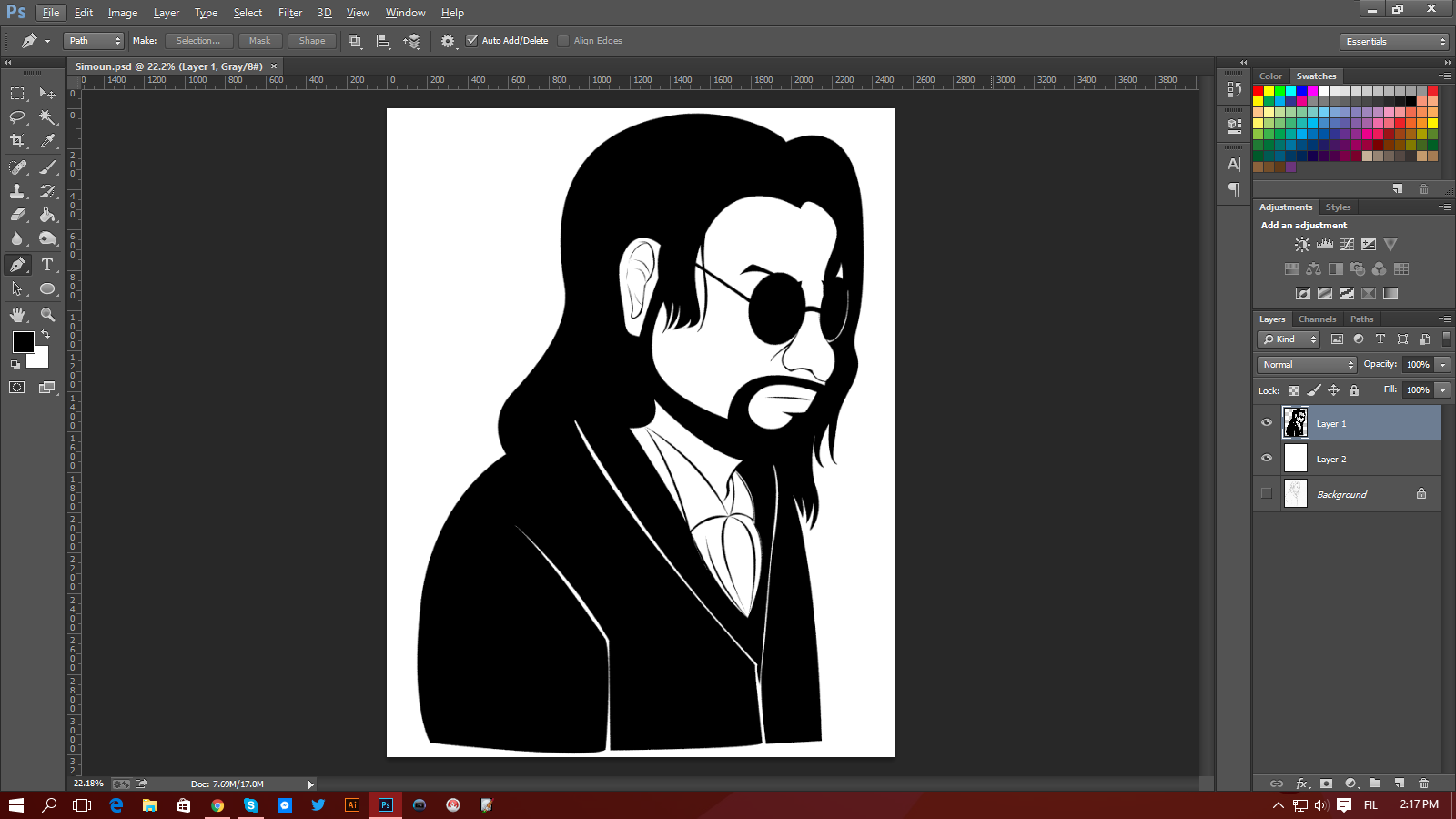The height and width of the screenshot is (819, 1456).
Task: Select the Path Selection tool
Action: coord(17,288)
